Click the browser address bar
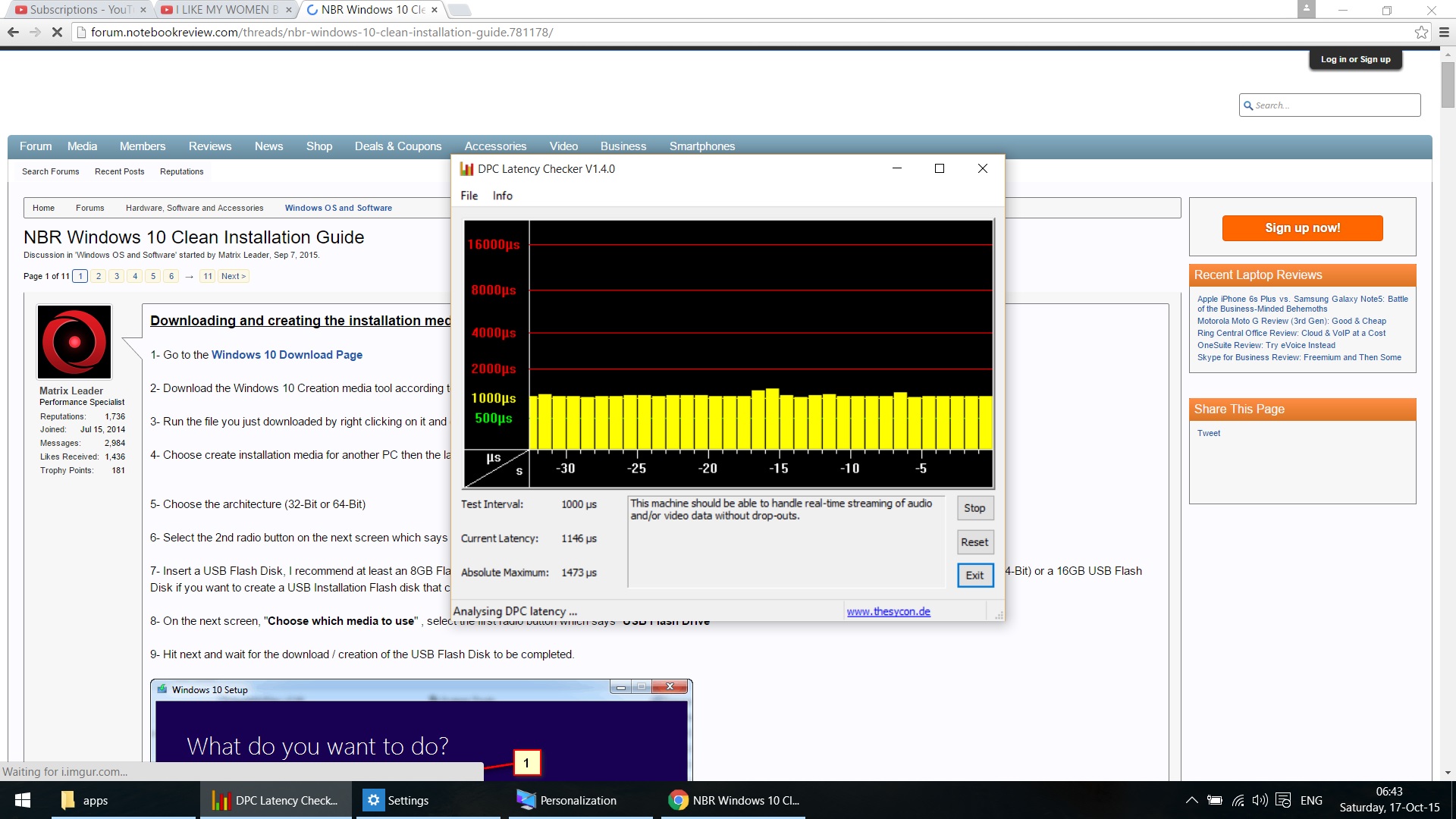 743,33
